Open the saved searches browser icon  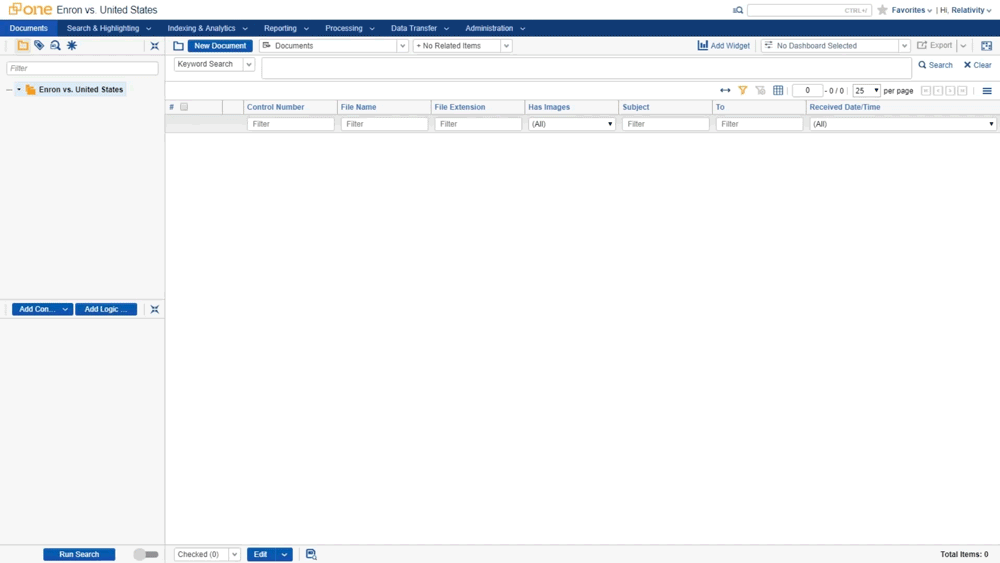point(55,46)
